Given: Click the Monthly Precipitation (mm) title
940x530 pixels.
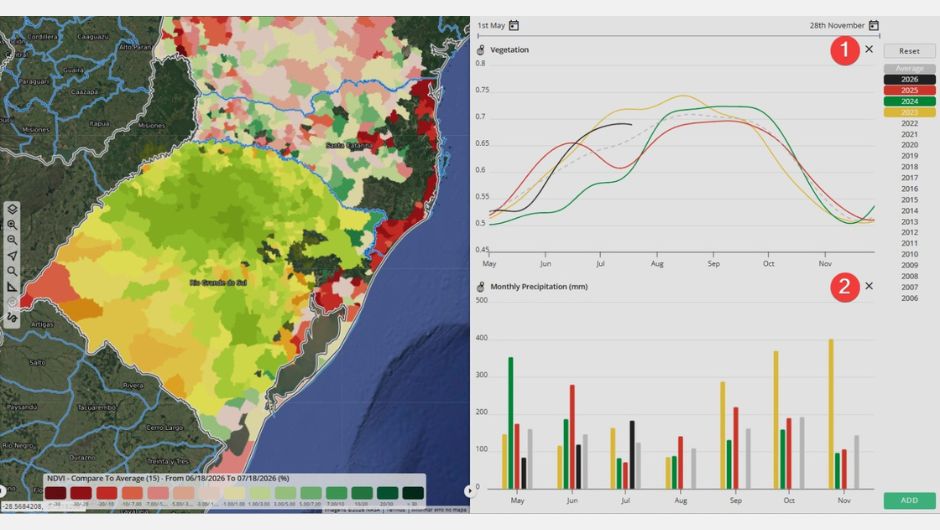Looking at the screenshot, I should (539, 287).
